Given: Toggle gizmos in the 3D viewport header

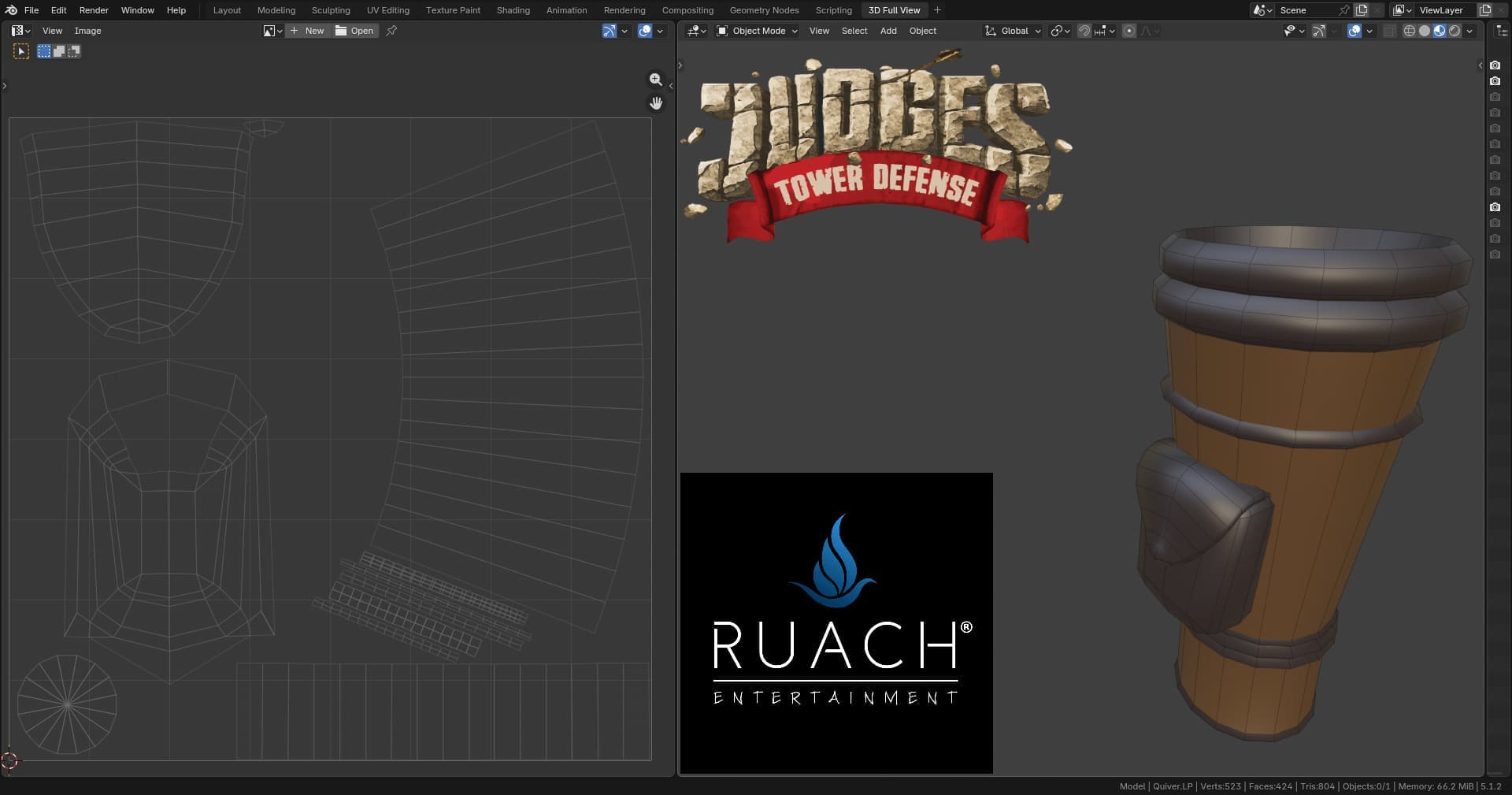Looking at the screenshot, I should pyautogui.click(x=1319, y=31).
